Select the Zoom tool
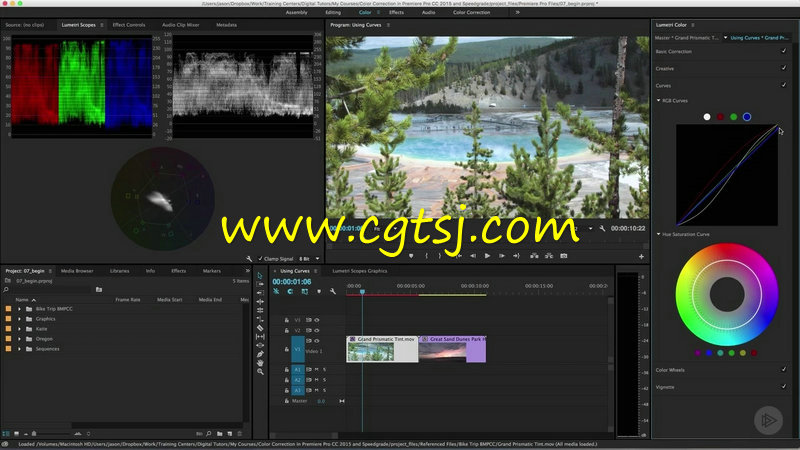This screenshot has width=800, height=450. [260, 372]
